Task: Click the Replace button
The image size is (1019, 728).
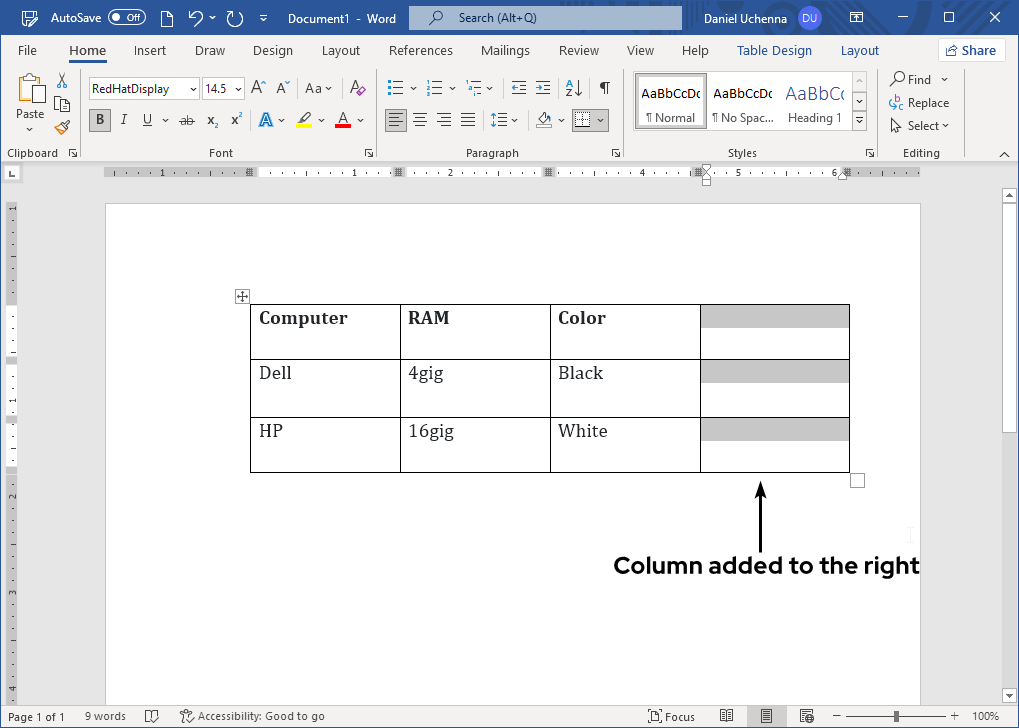Action: (x=920, y=103)
